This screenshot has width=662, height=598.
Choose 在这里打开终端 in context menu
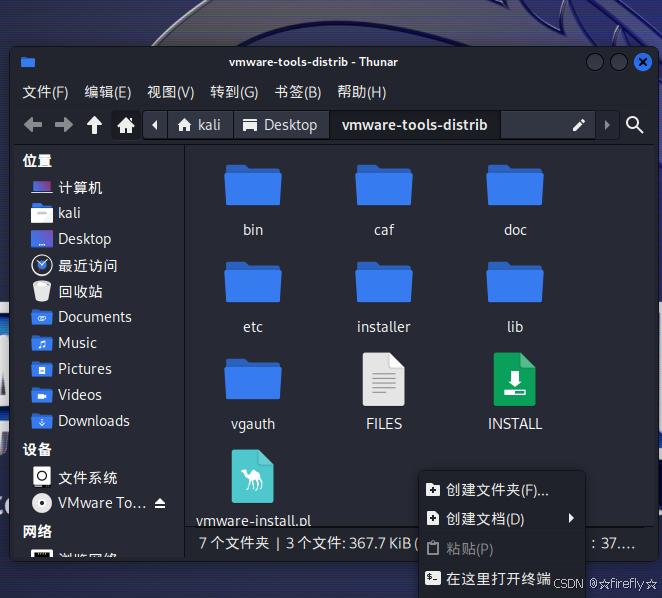tap(502, 578)
